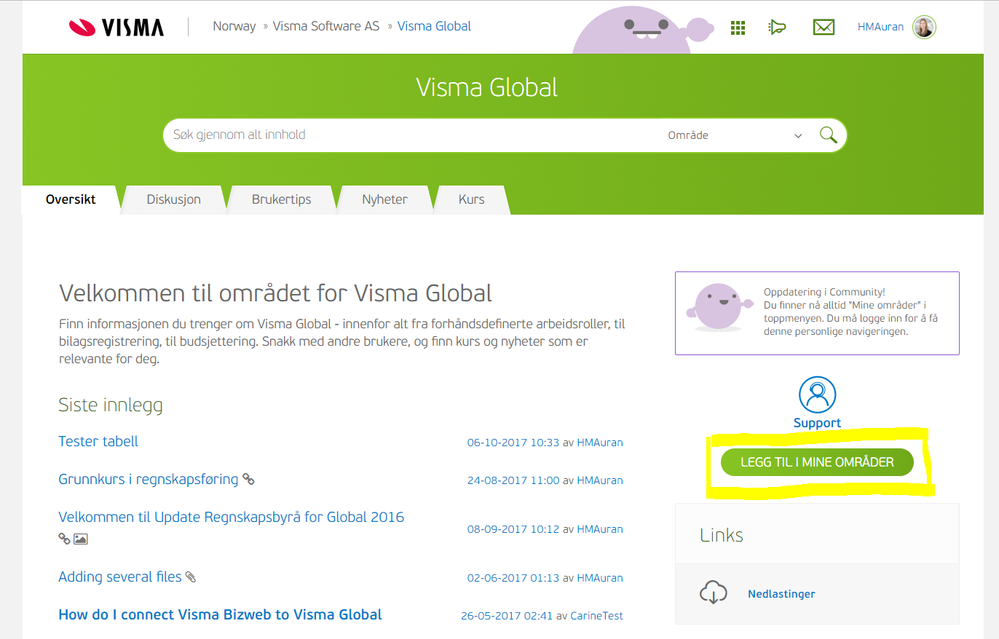Open the Tester tabell post
This screenshot has width=999, height=639.
click(98, 442)
